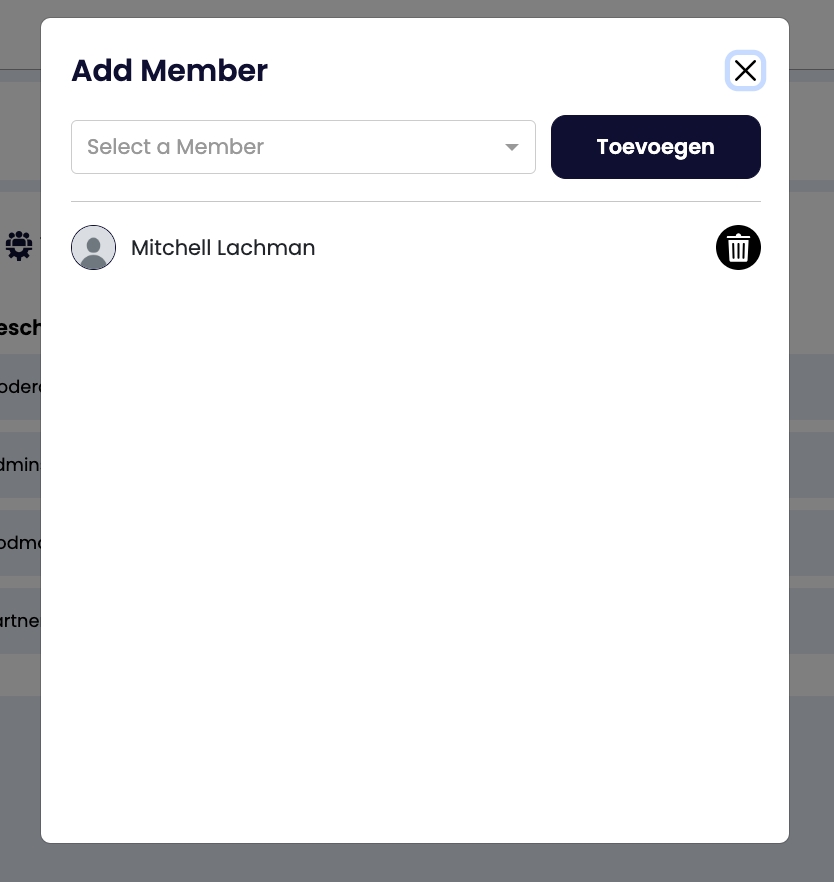
Task: Select the Mitchell Lachman name text
Action: [x=223, y=248]
